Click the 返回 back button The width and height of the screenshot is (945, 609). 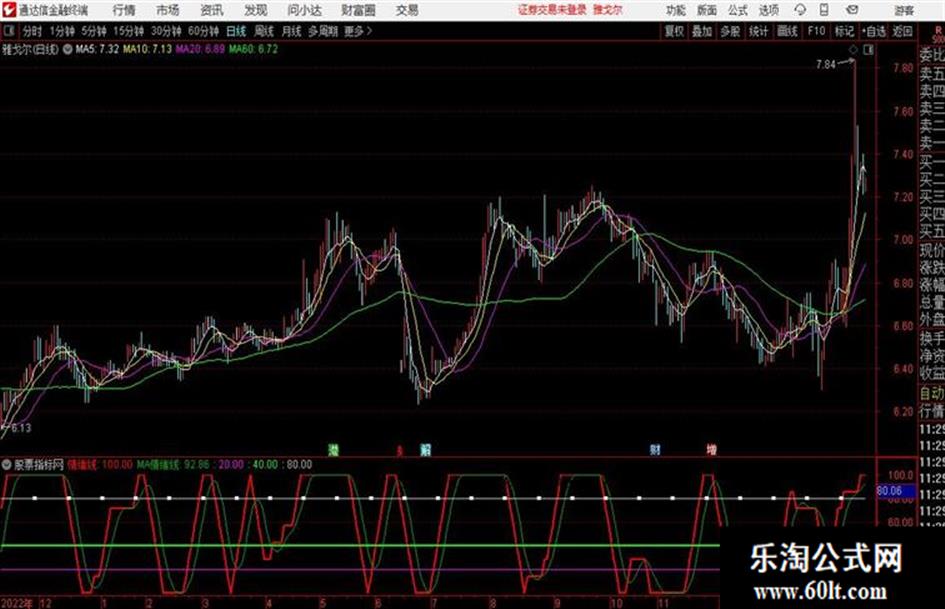tap(903, 31)
